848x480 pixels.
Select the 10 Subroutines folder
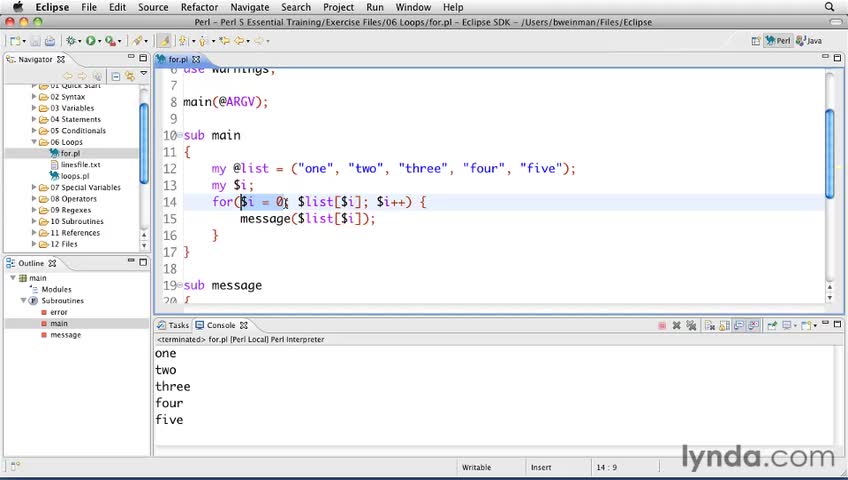pyautogui.click(x=77, y=222)
